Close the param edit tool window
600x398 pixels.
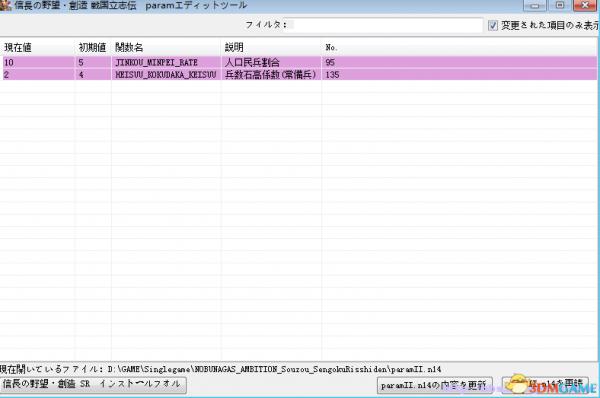(x=585, y=5)
